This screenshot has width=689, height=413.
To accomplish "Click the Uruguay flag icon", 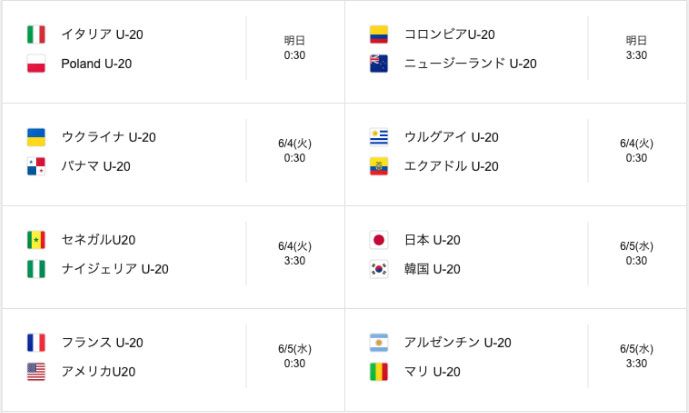I will [x=378, y=137].
